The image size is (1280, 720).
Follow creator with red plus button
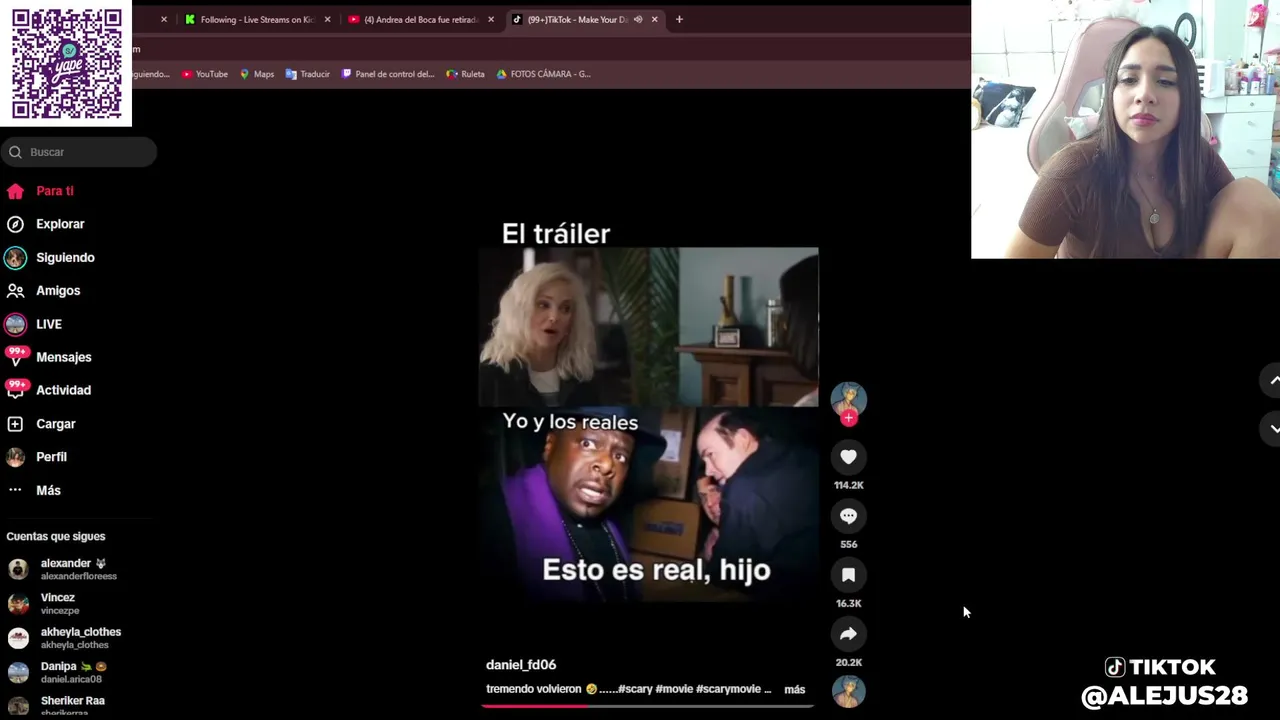tap(848, 418)
